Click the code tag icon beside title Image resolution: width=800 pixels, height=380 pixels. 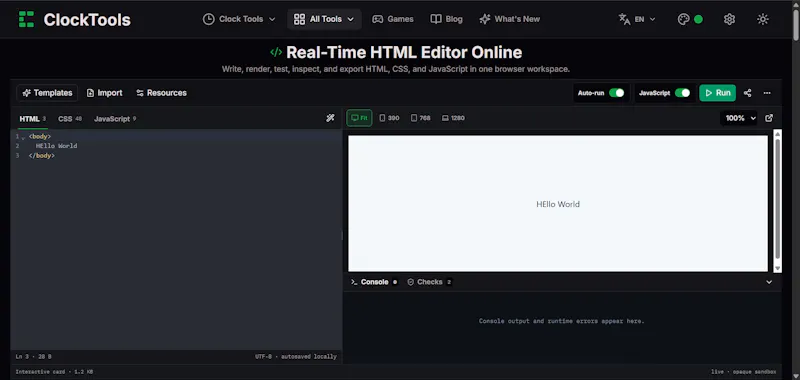coord(276,52)
